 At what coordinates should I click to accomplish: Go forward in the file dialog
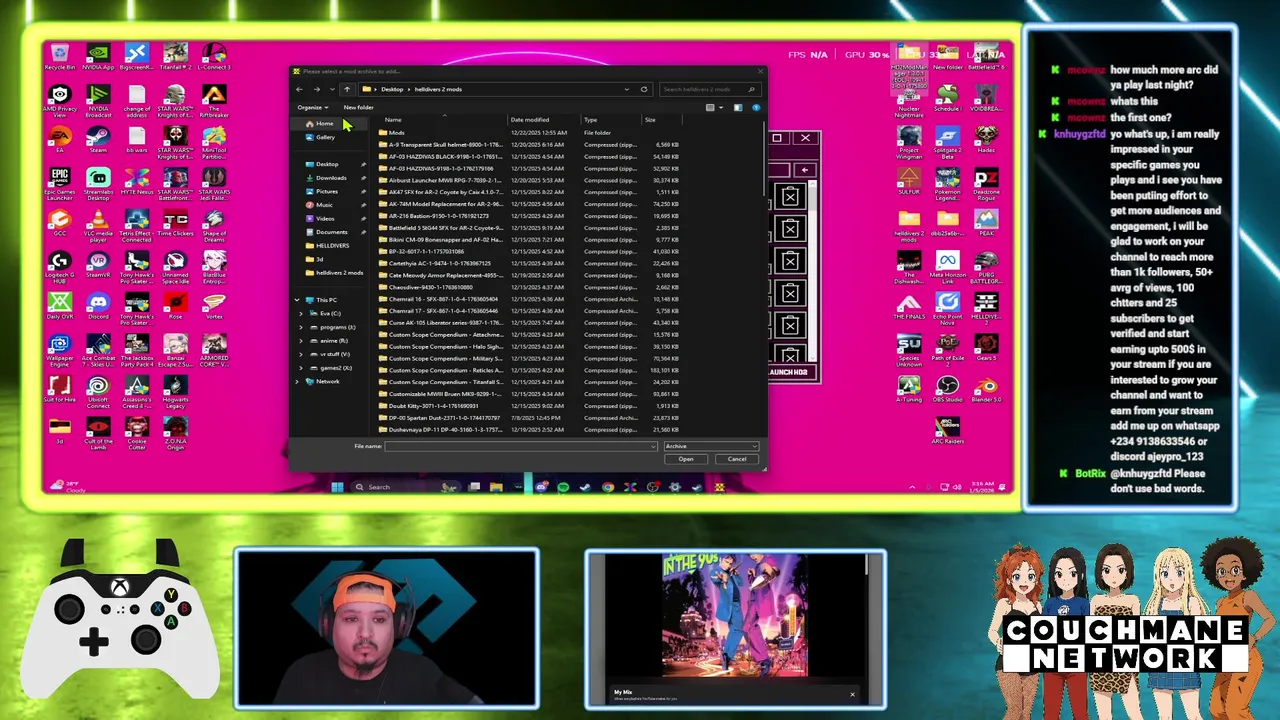[x=317, y=89]
